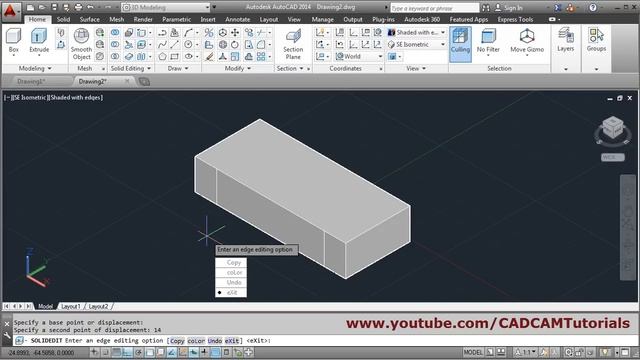Open the Surface ribbon tab
This screenshot has width=640, height=360.
[x=89, y=19]
